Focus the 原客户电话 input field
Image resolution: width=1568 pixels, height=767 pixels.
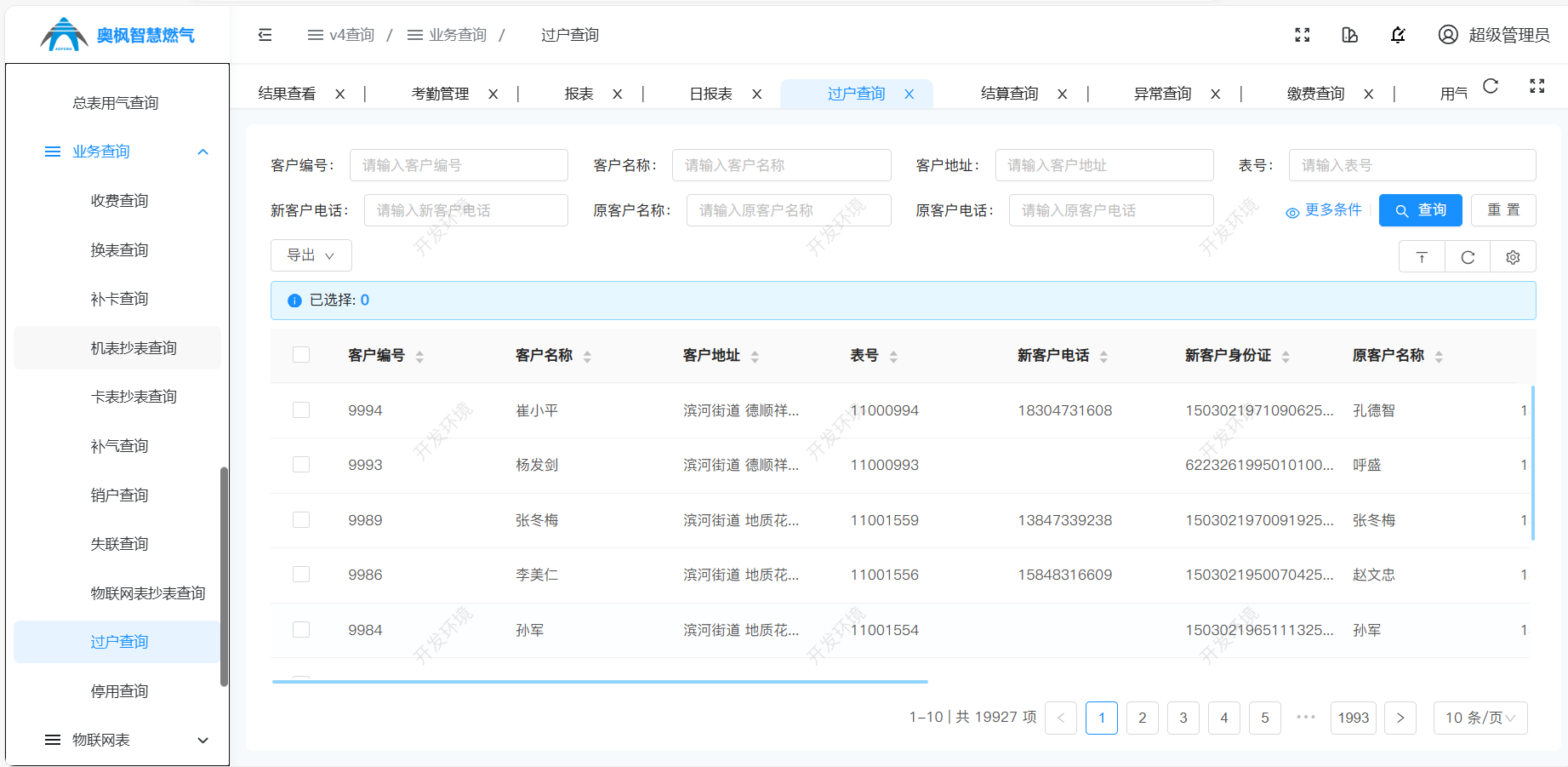tap(1111, 210)
